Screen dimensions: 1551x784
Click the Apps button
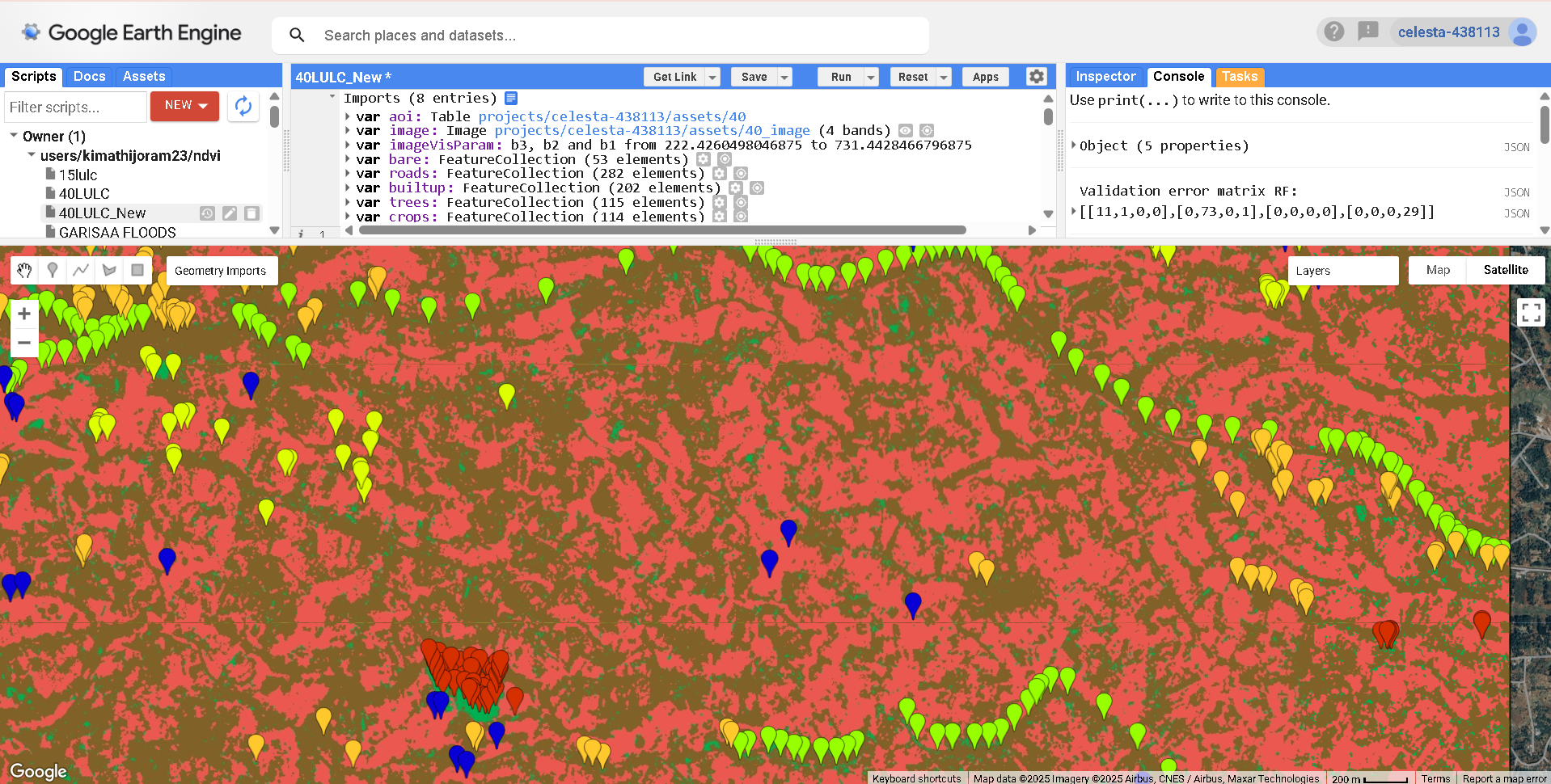[x=985, y=77]
